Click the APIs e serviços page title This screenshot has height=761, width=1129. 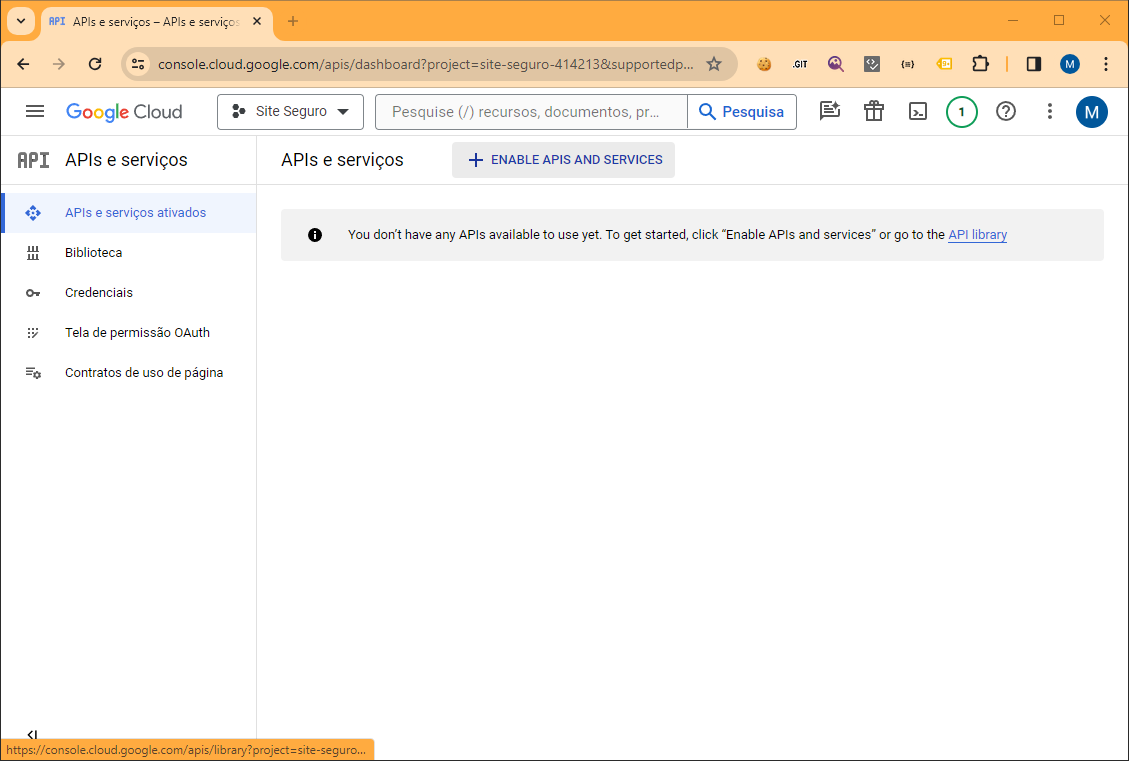(x=342, y=160)
